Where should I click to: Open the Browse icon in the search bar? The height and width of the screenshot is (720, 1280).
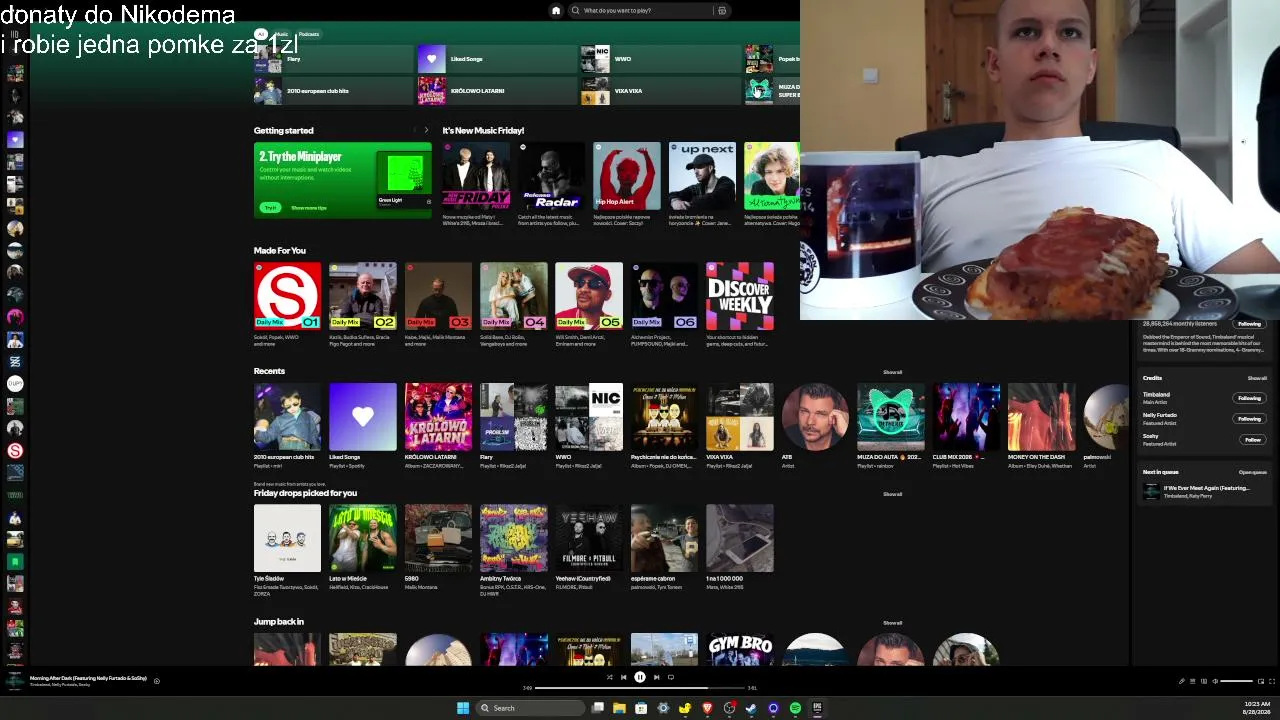pos(721,10)
